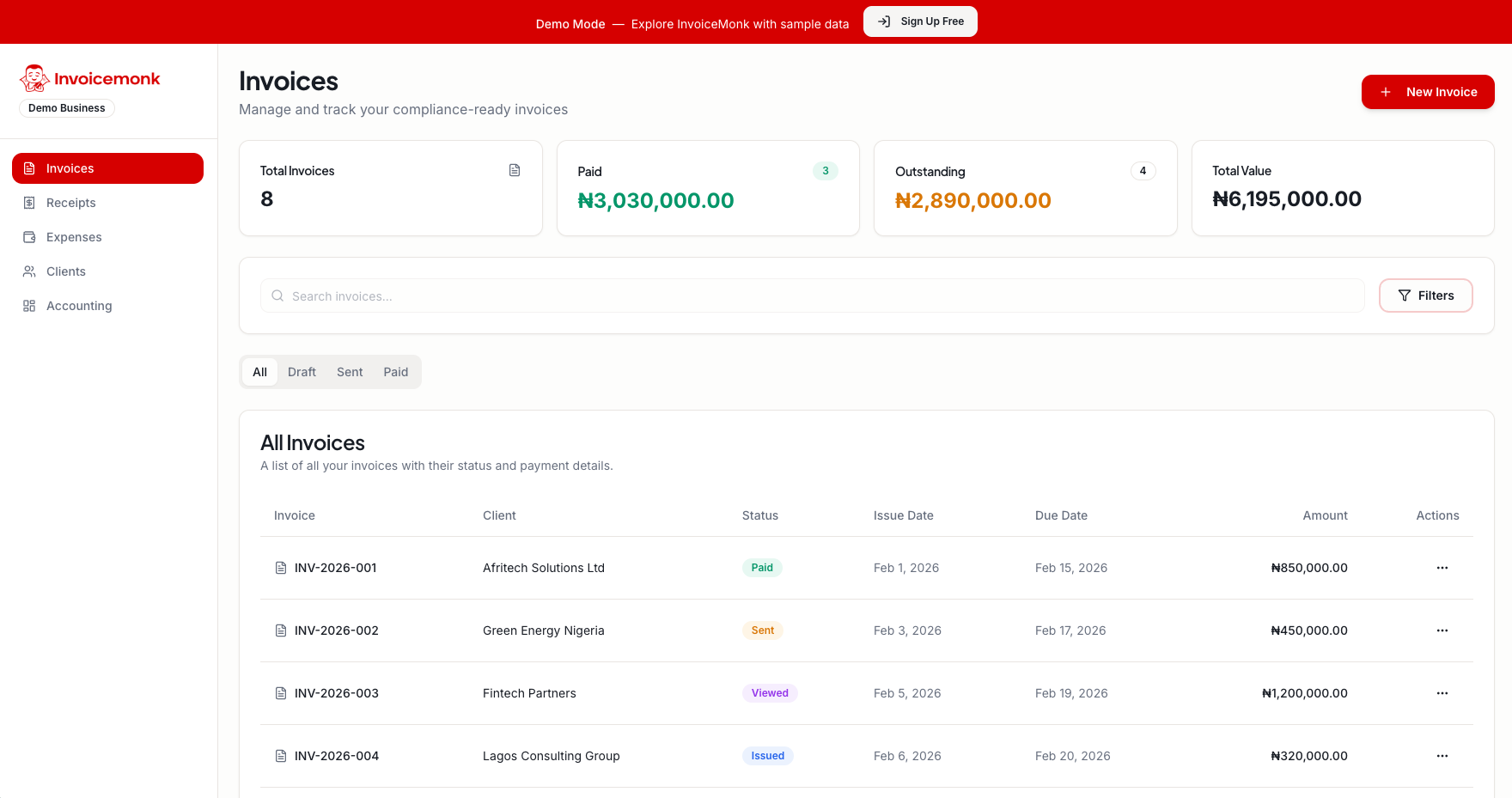This screenshot has width=1512, height=798.
Task: Show all invoices tab
Action: (x=259, y=372)
